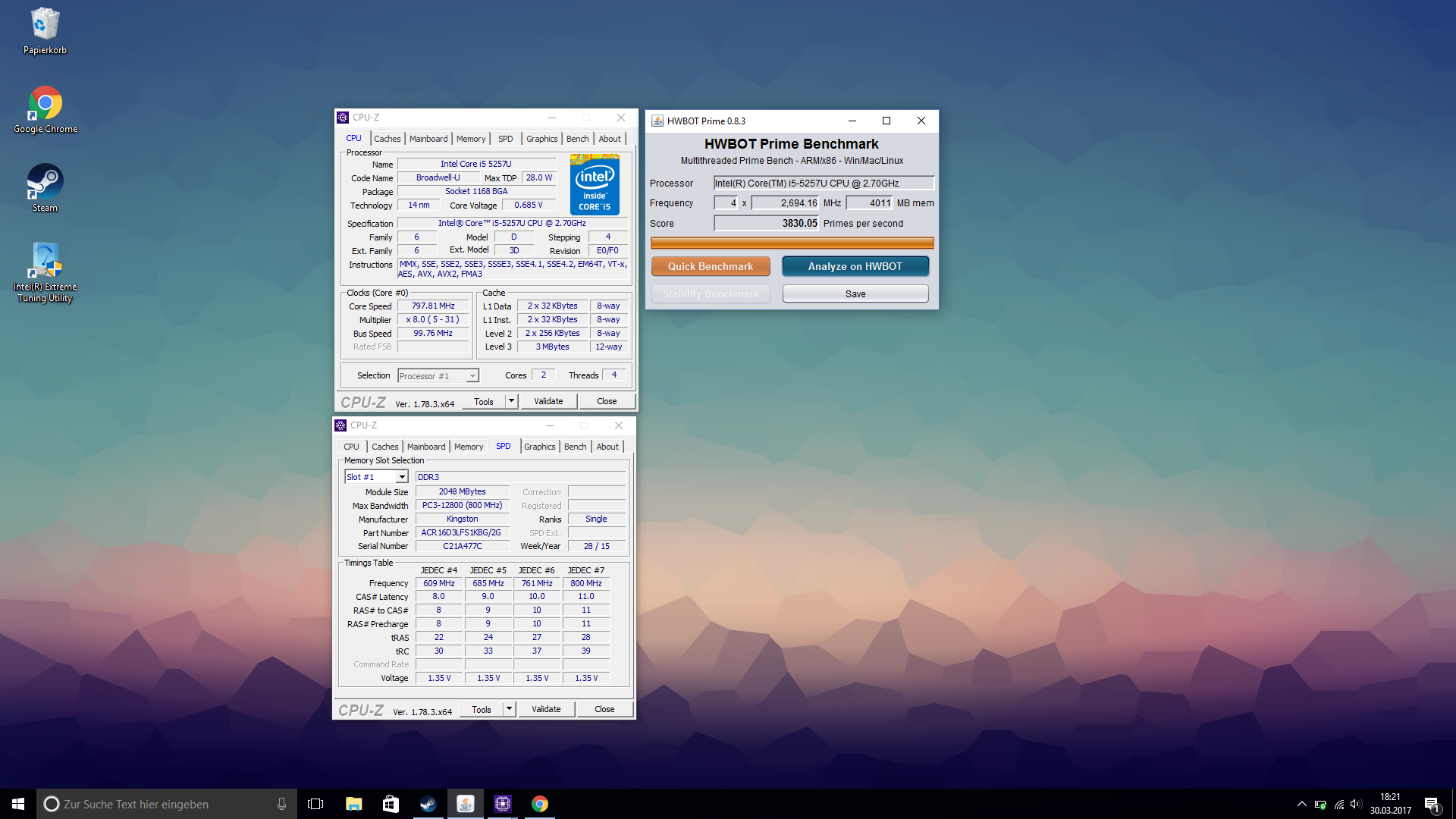Expand Tools arrow in lower CPU-Z window

(509, 709)
